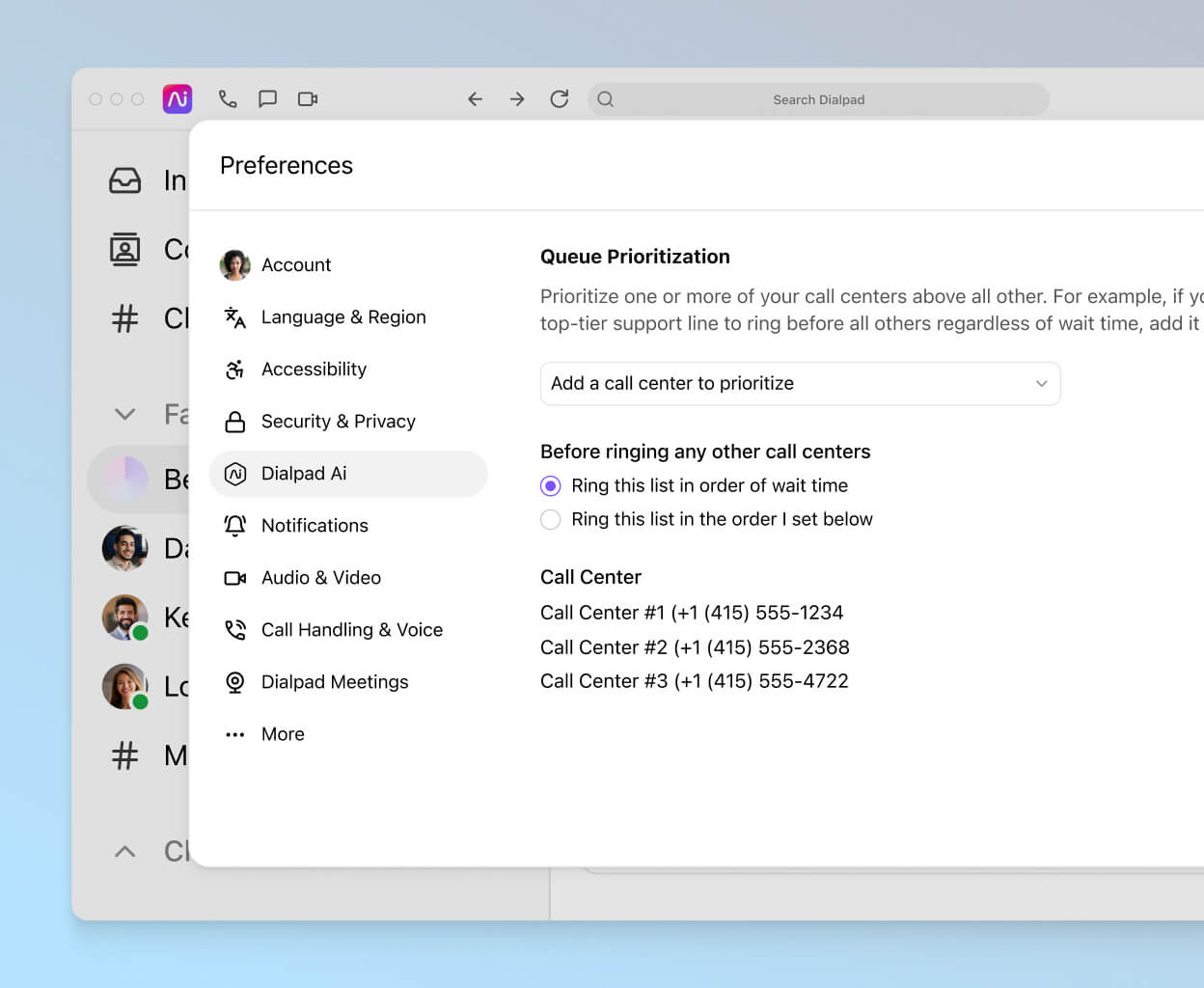Open the chat message icon in the toolbar
Screen dimensions: 1204x988
267,98
